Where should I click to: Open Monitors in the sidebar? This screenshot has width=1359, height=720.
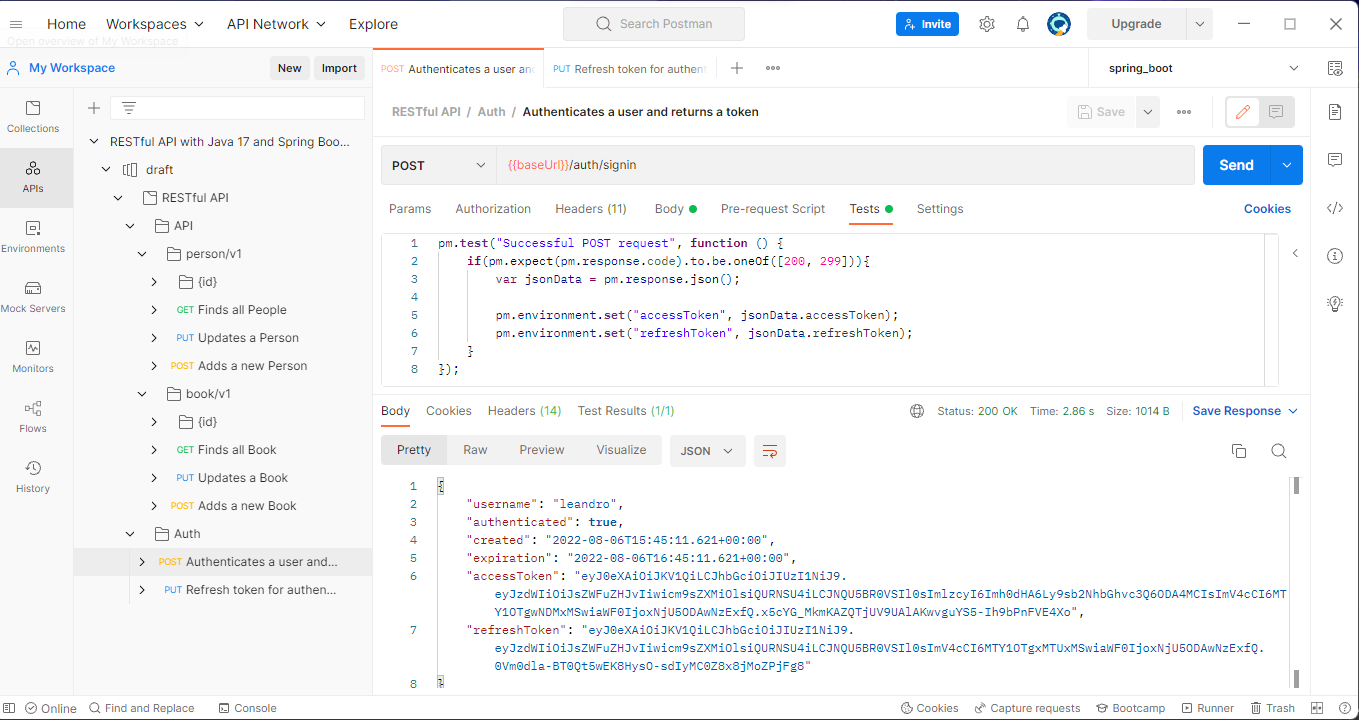[x=33, y=357]
